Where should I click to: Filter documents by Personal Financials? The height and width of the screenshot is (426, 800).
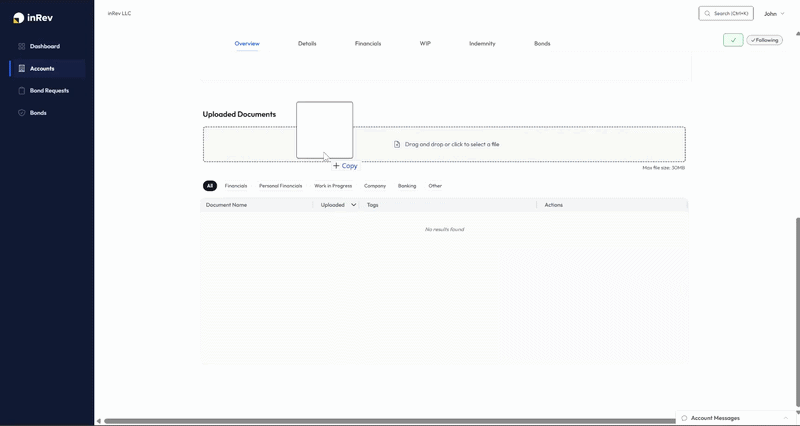tap(281, 186)
